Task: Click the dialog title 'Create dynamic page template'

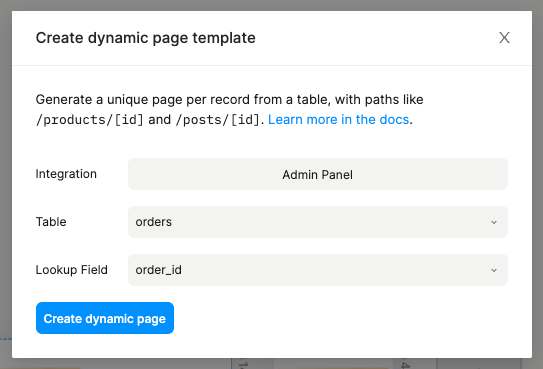Action: coord(145,38)
